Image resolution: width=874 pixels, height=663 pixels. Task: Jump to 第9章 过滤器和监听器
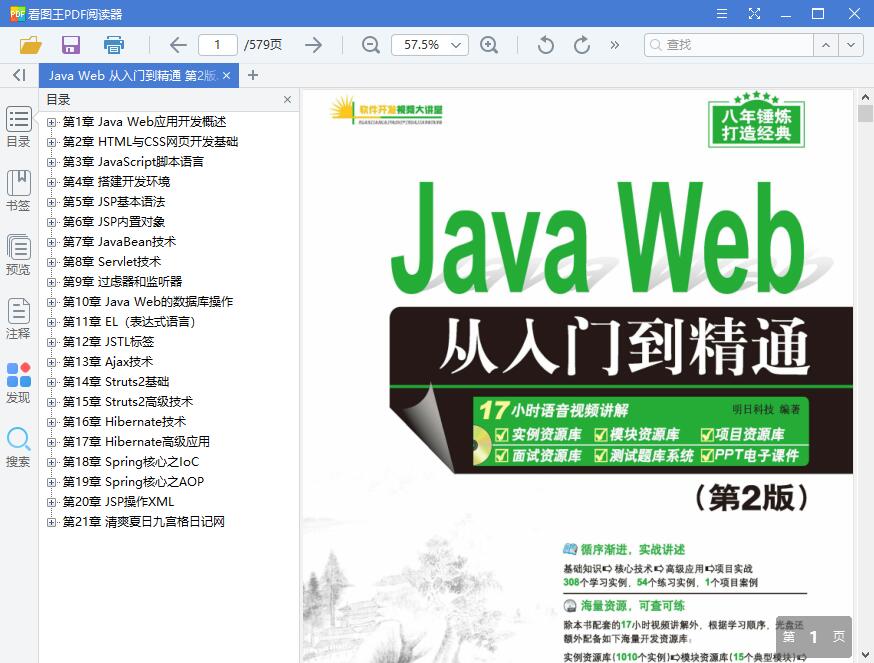click(122, 282)
